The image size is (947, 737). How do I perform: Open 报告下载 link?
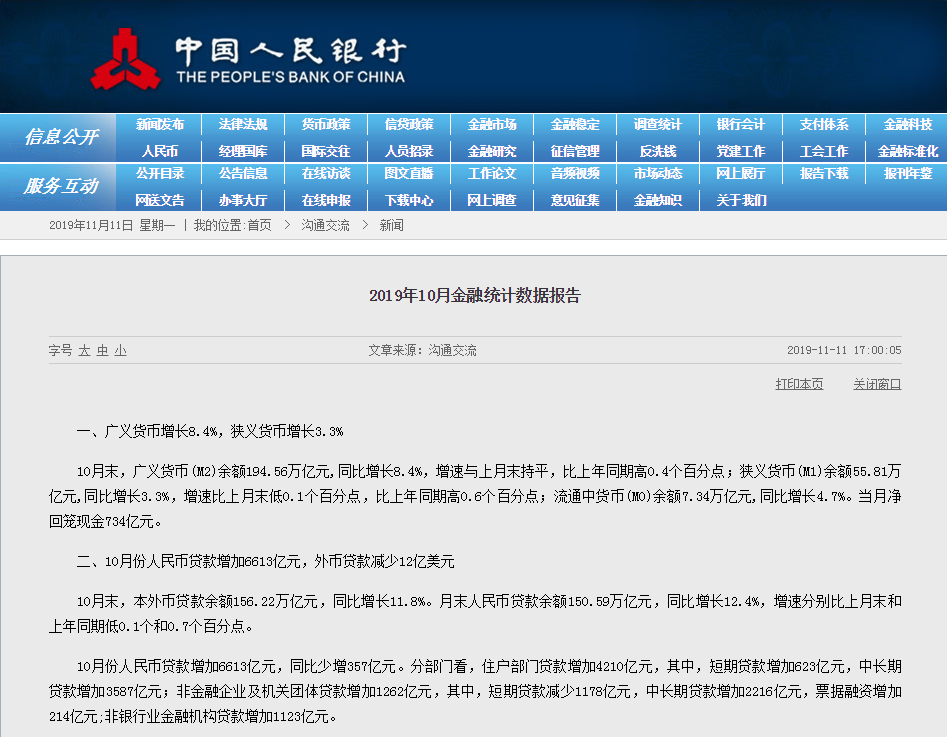point(824,173)
